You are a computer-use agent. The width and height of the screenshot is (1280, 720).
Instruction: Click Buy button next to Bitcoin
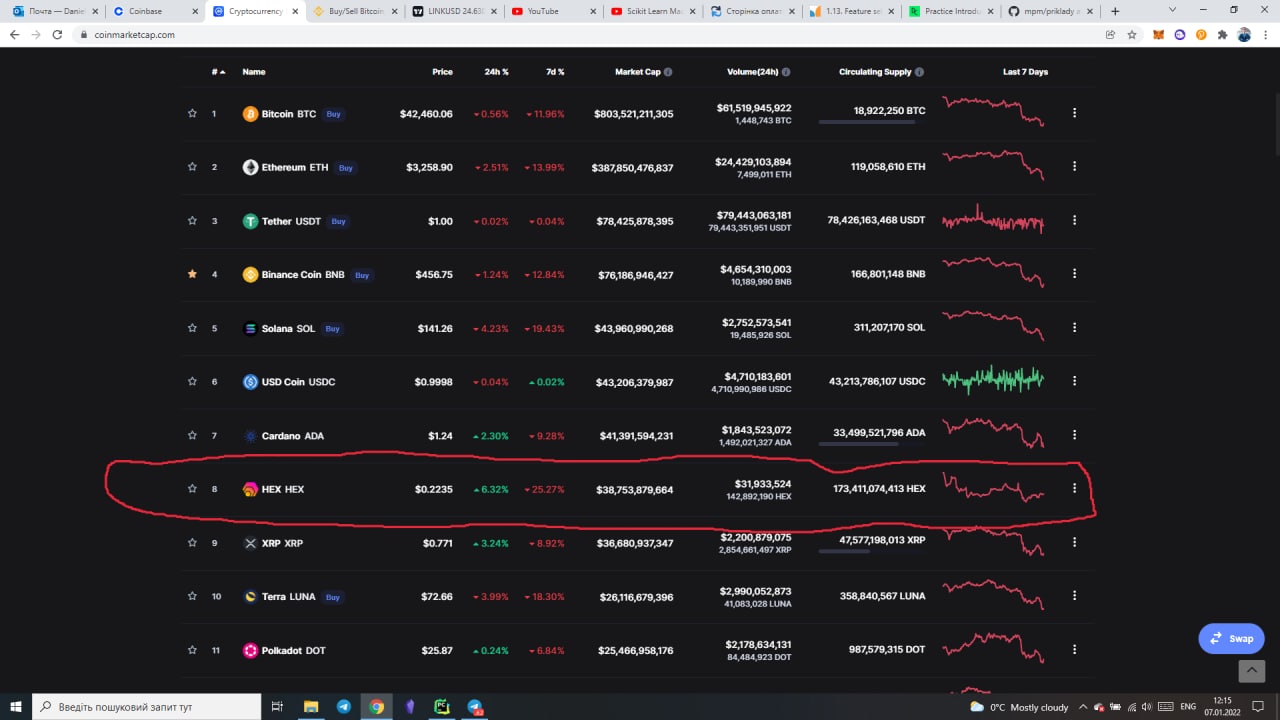click(x=334, y=114)
